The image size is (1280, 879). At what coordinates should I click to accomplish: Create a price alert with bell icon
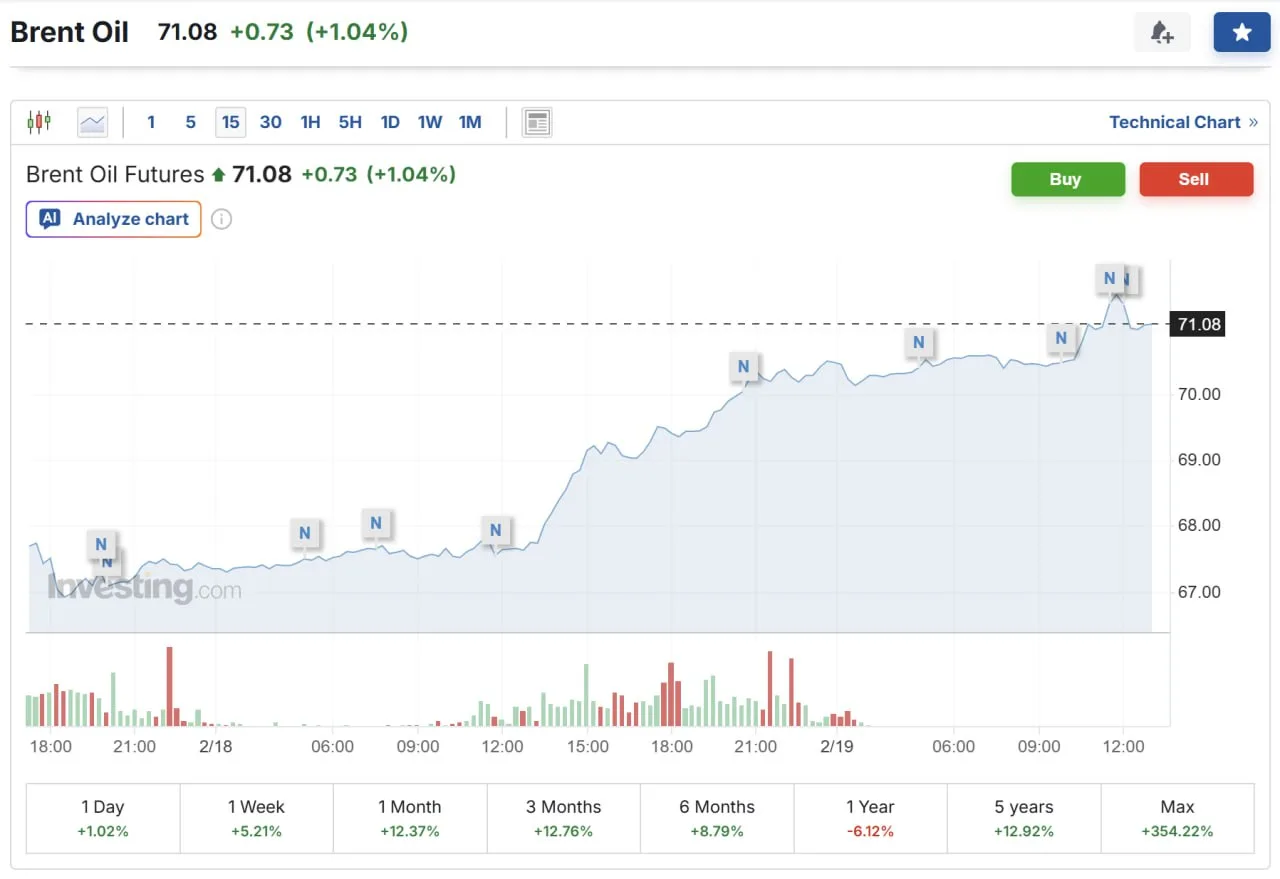1161,32
